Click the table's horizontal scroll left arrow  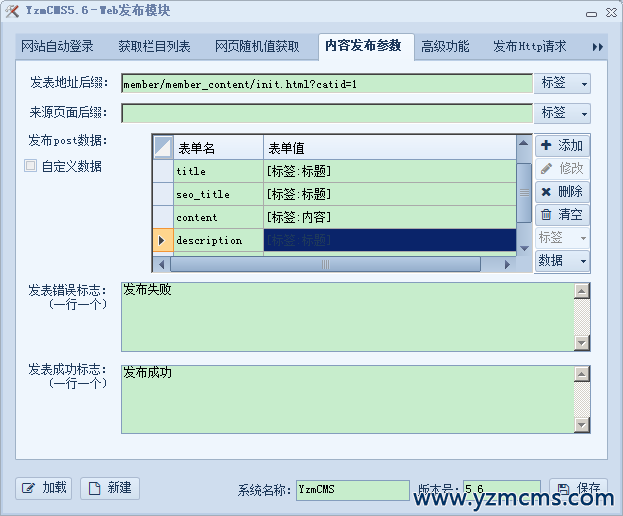pos(162,265)
